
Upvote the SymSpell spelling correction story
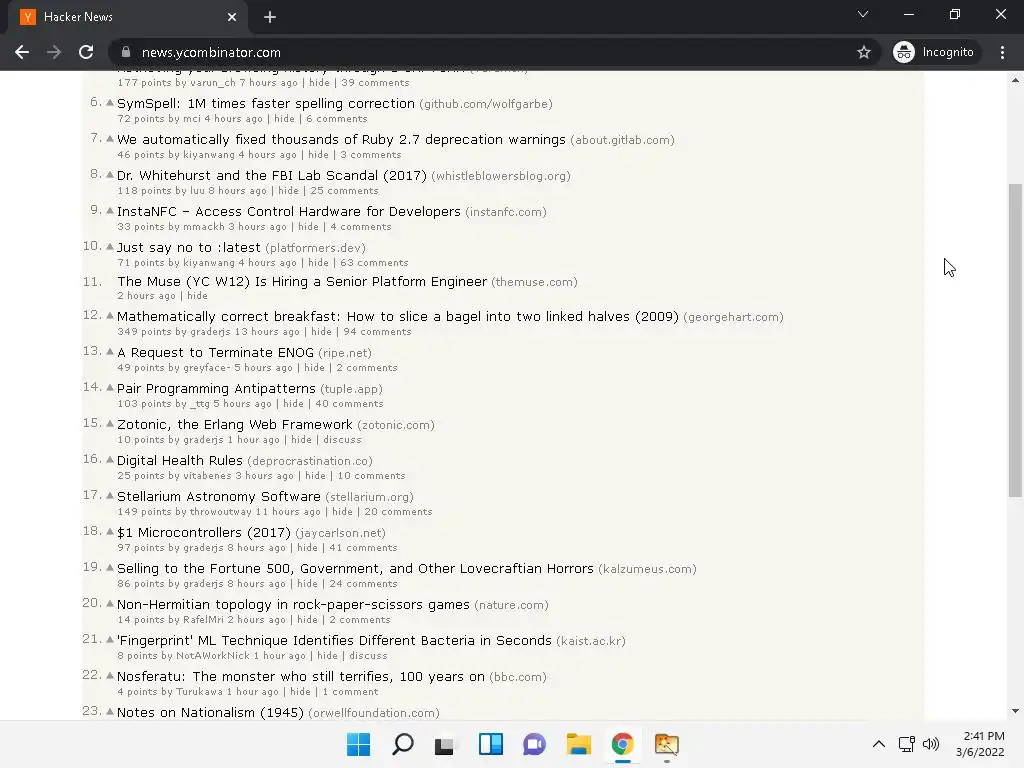pos(110,103)
